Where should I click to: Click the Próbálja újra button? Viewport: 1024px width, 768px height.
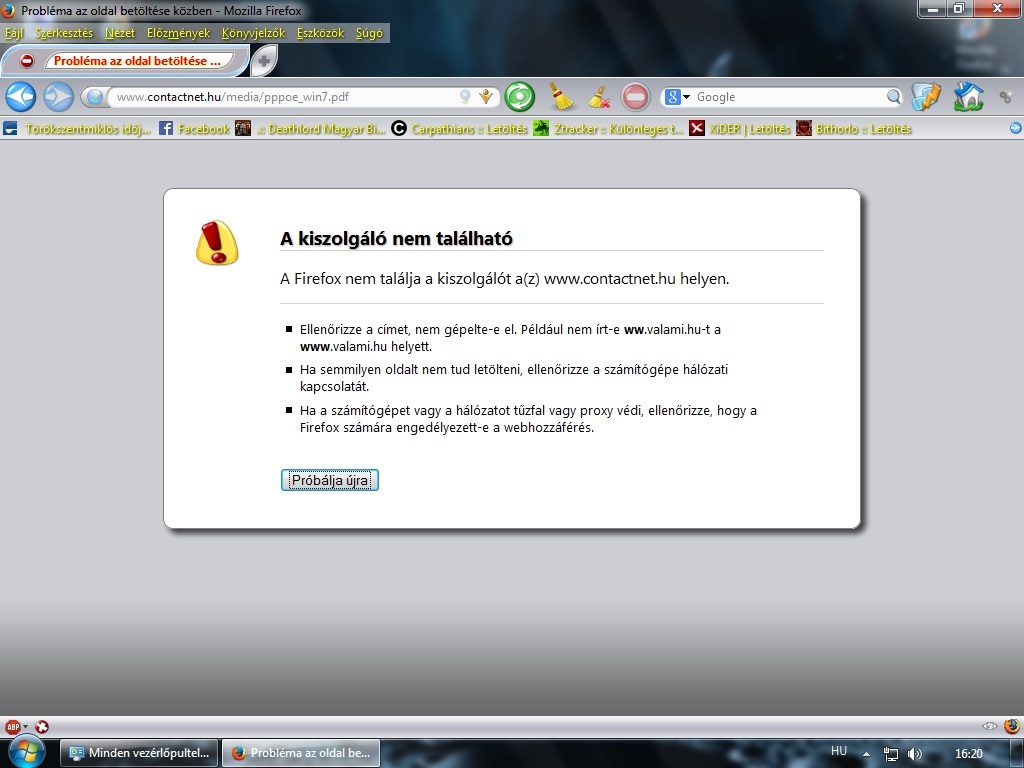point(330,480)
